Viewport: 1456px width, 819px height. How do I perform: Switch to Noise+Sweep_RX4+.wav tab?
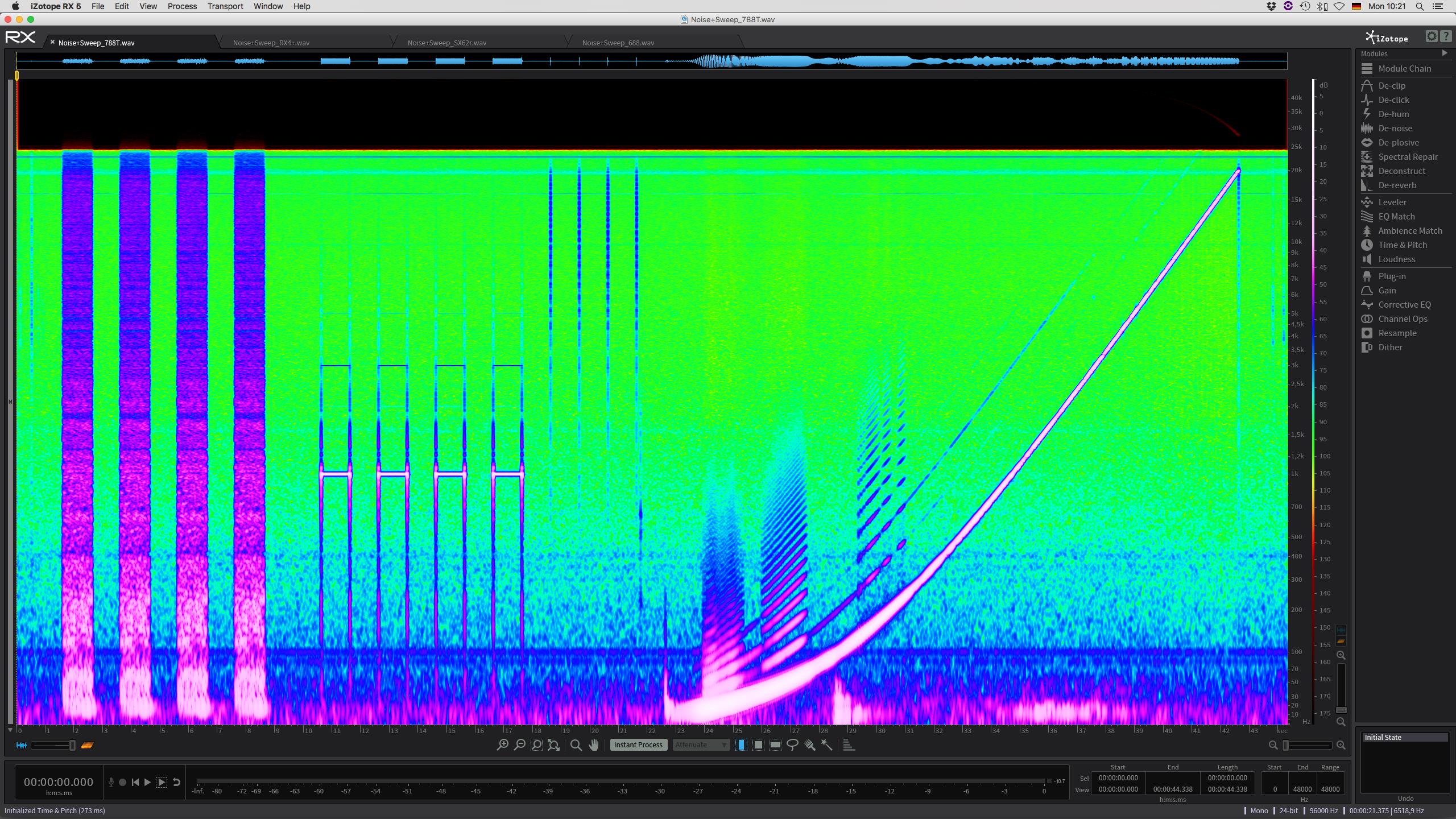(x=271, y=43)
